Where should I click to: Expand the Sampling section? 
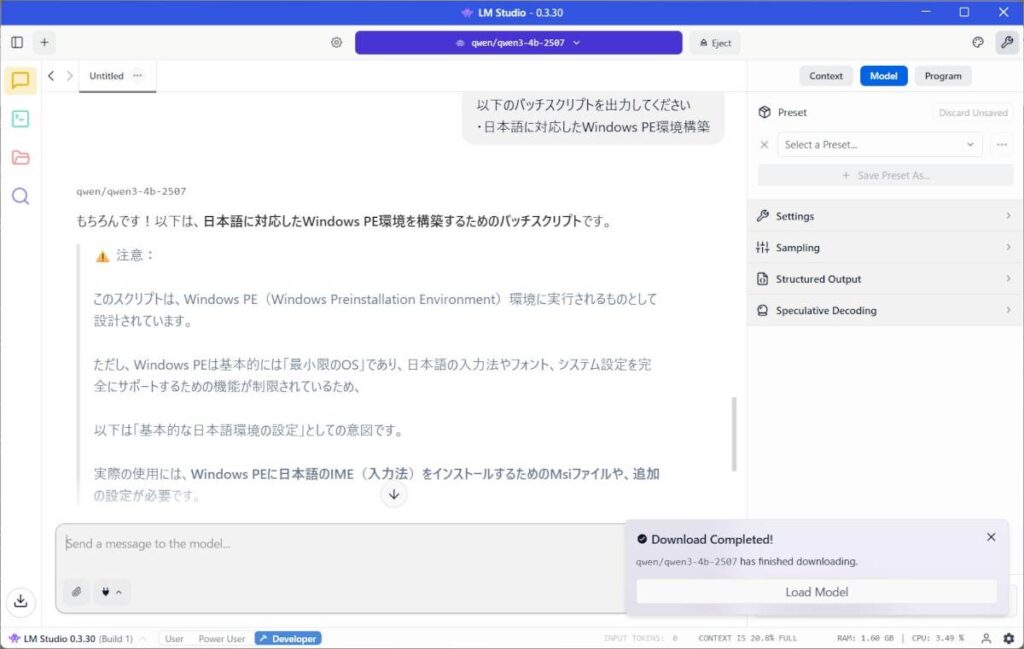pos(884,248)
